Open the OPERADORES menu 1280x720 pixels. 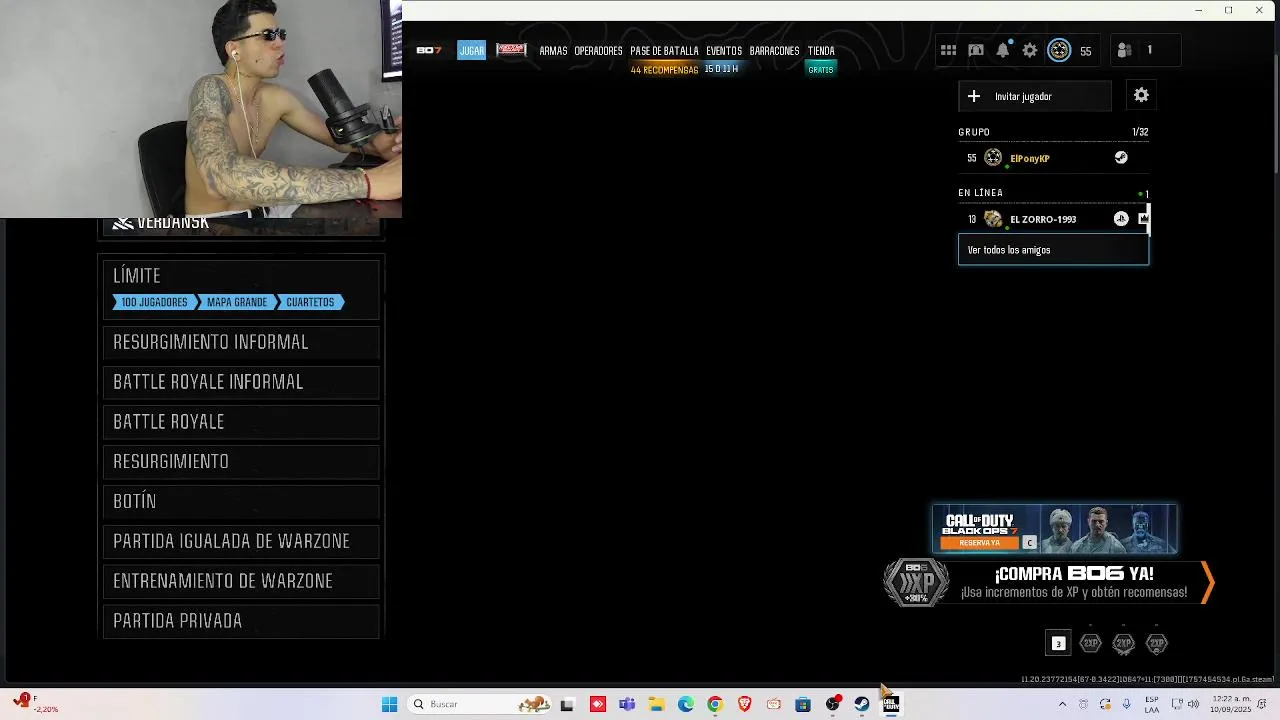click(x=598, y=51)
